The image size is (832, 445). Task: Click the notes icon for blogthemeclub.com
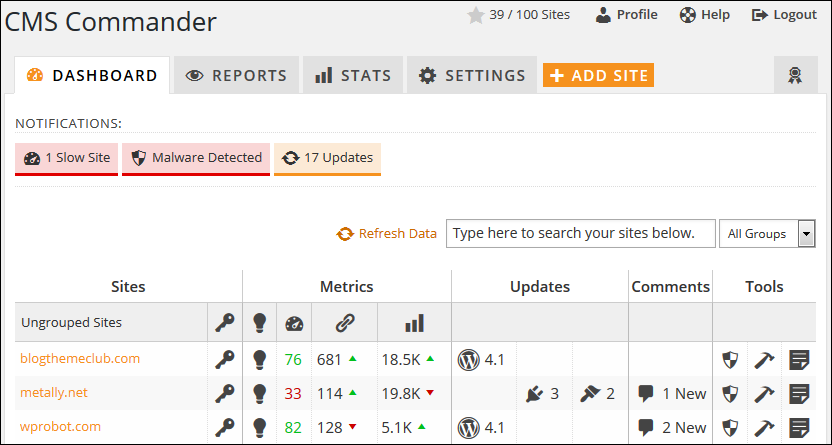pyautogui.click(x=799, y=360)
